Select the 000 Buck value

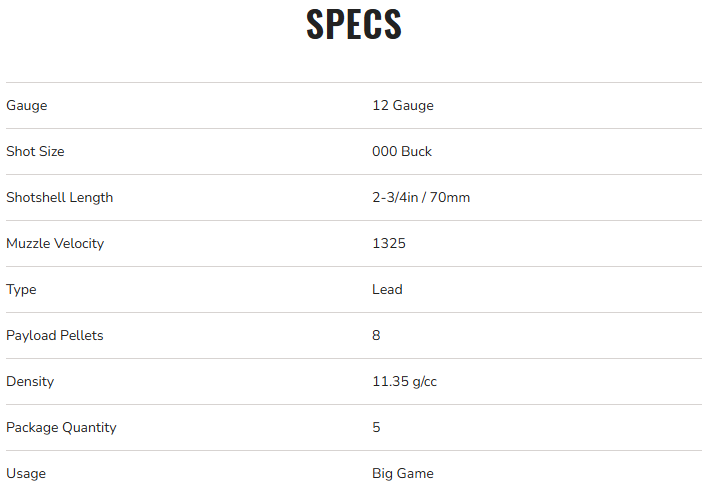(x=401, y=151)
